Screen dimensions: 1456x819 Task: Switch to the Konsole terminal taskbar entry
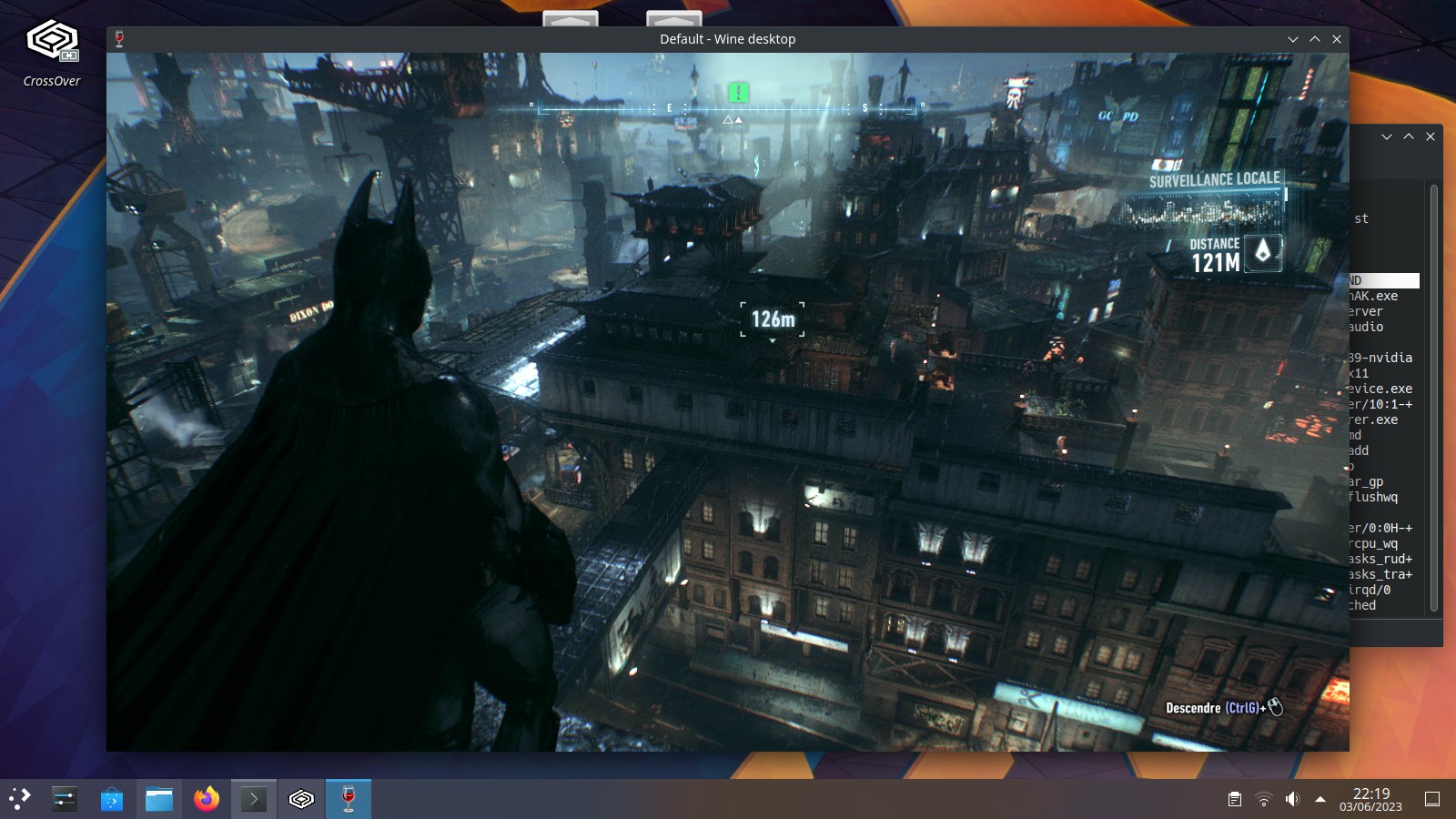(254, 799)
